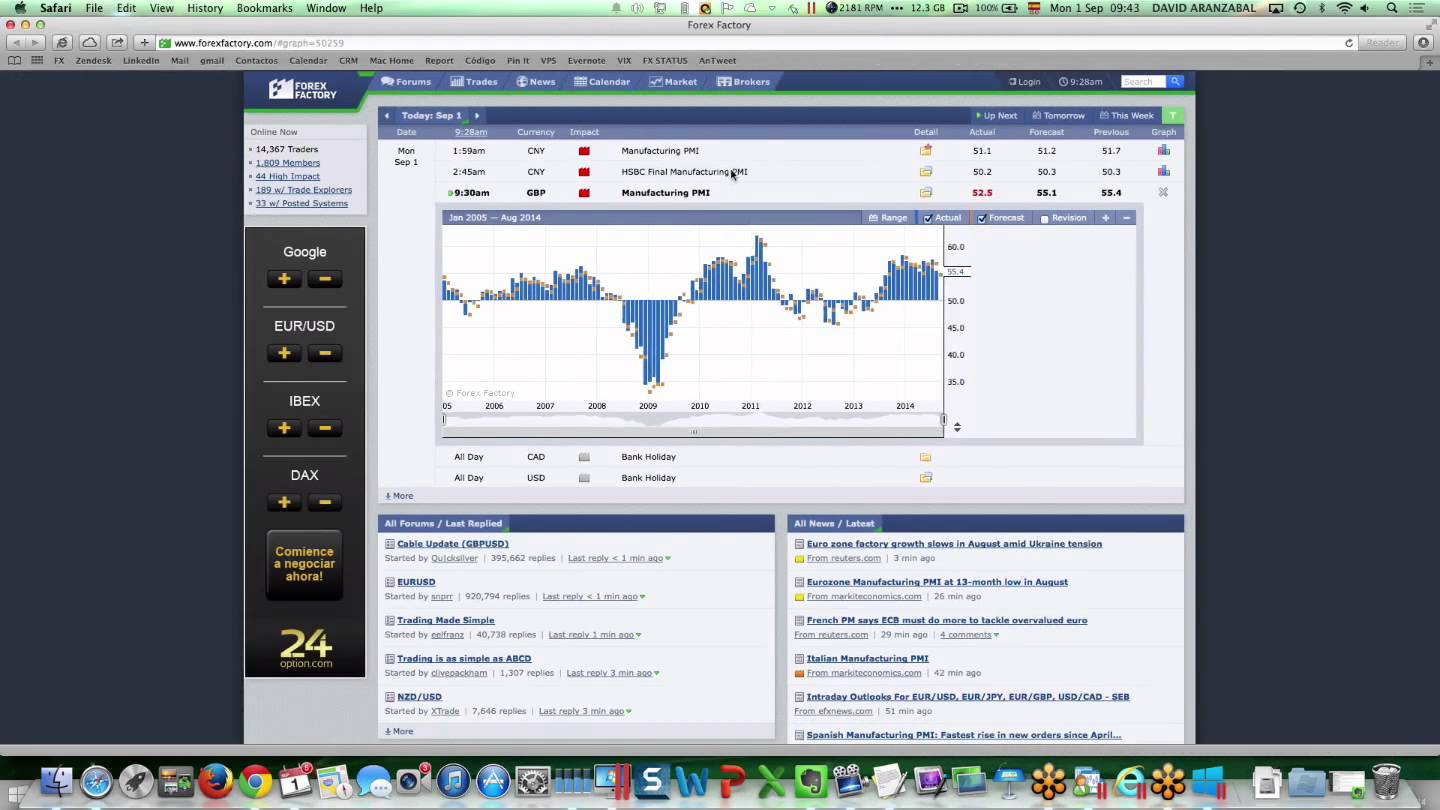Open the Cable Update (GBPUSD) thread
Screen dimensions: 1440x810
(452, 544)
